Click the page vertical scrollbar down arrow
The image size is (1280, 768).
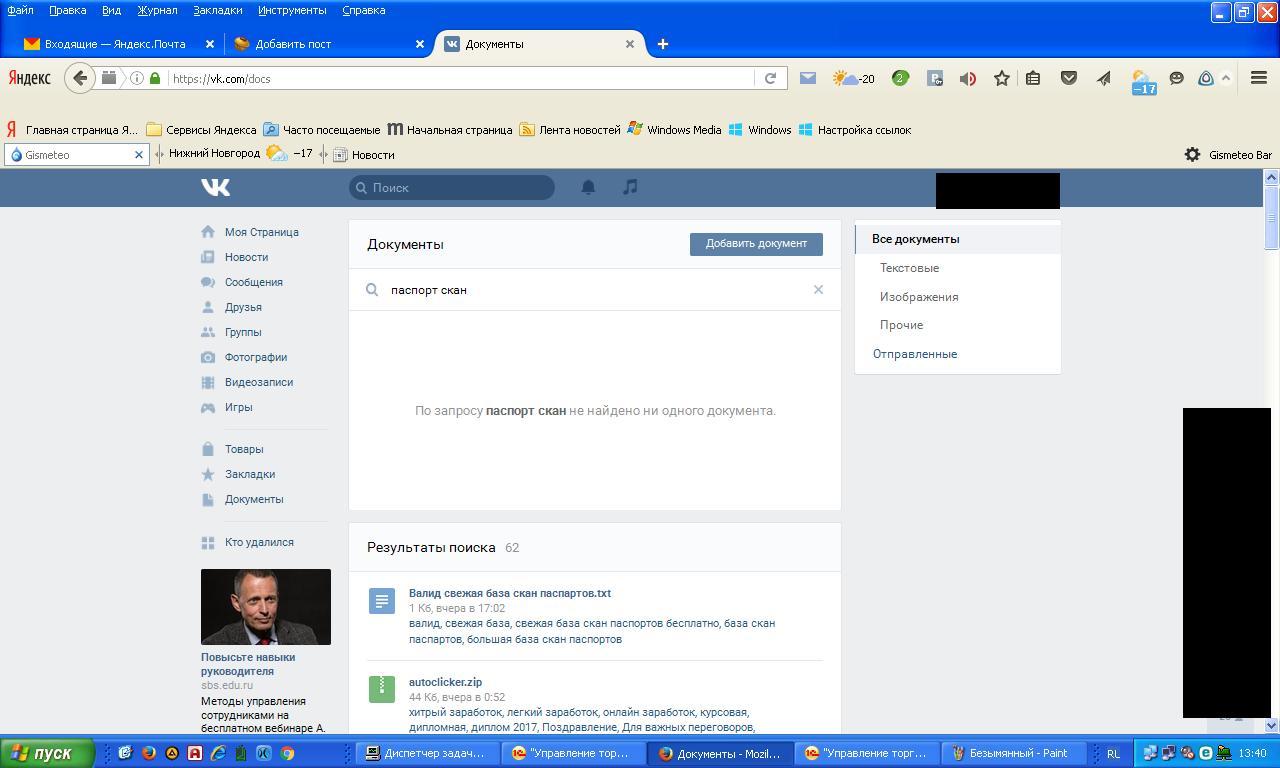point(1271,726)
